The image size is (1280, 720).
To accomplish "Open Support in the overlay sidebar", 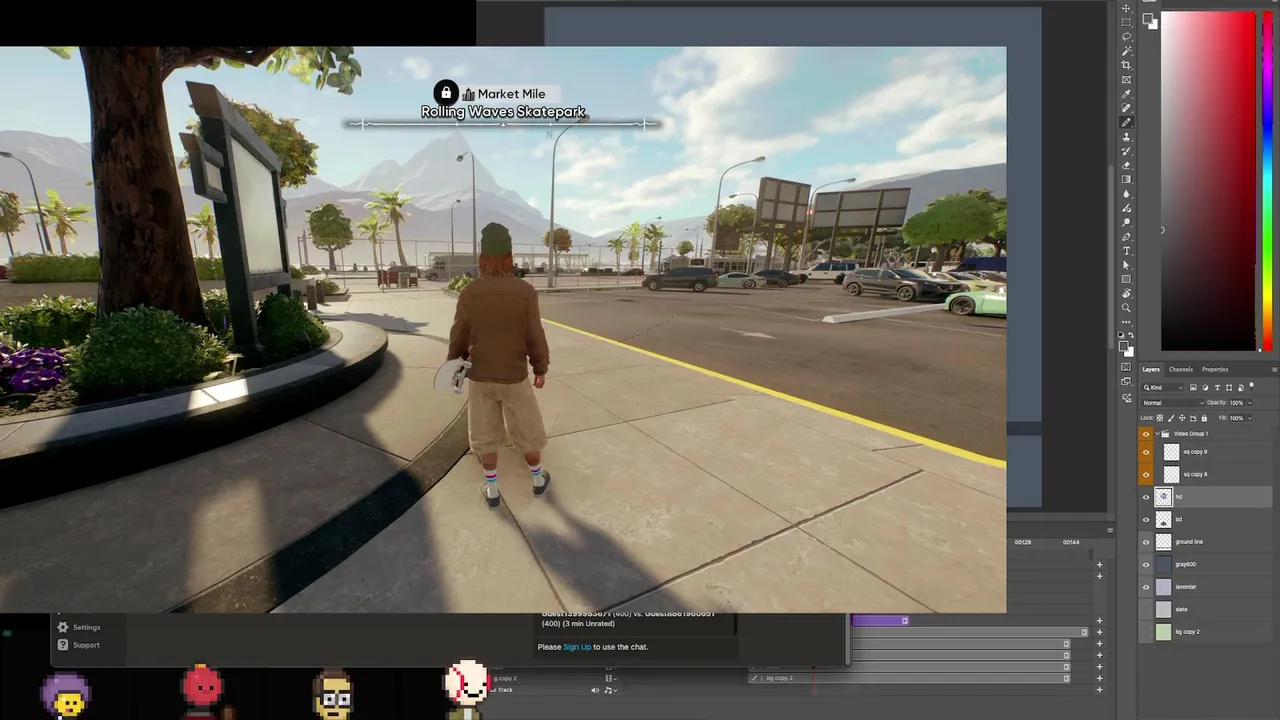I will (78, 645).
